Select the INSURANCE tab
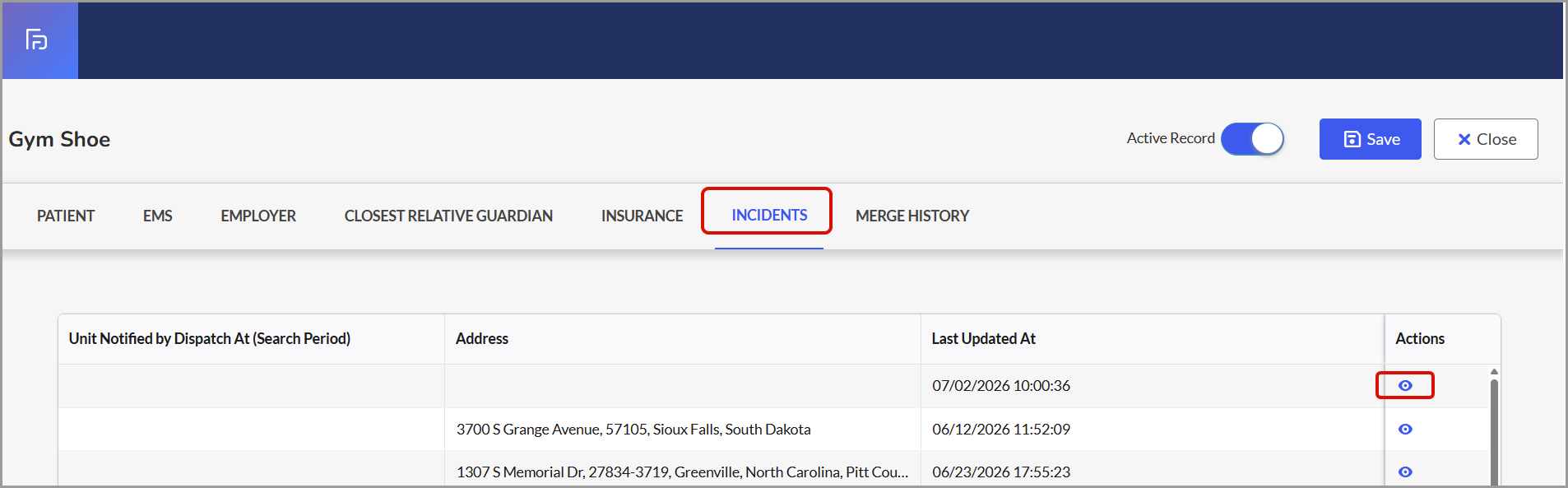 tap(642, 216)
